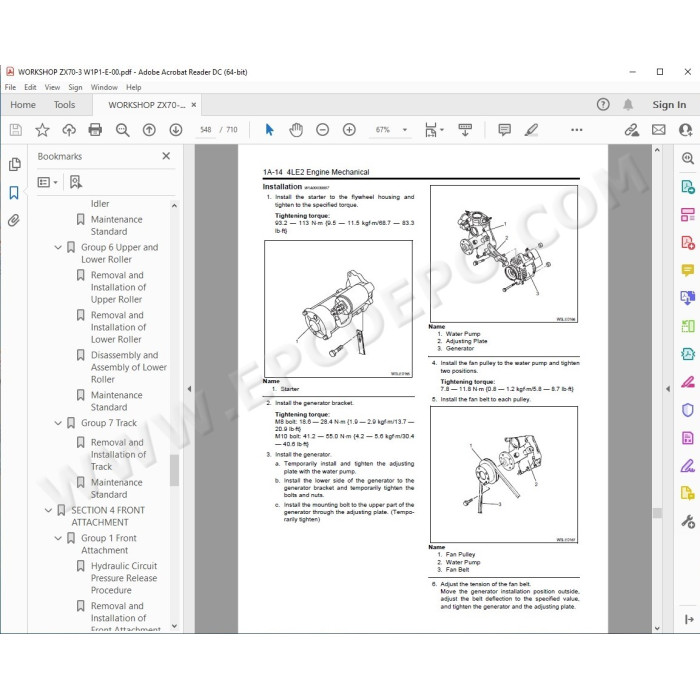Open Hydraulic Circuit Pressure Release Procedure
Screen dimensions: 700x700
pos(124,578)
